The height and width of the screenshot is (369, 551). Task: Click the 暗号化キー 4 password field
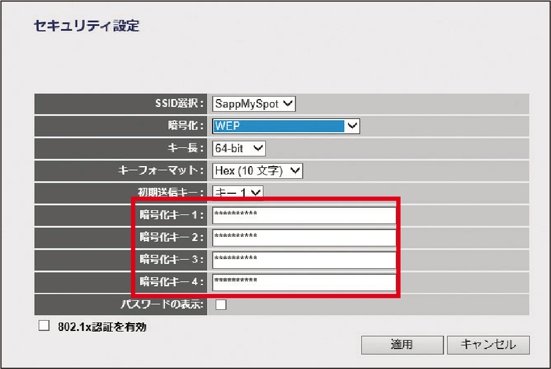click(304, 282)
